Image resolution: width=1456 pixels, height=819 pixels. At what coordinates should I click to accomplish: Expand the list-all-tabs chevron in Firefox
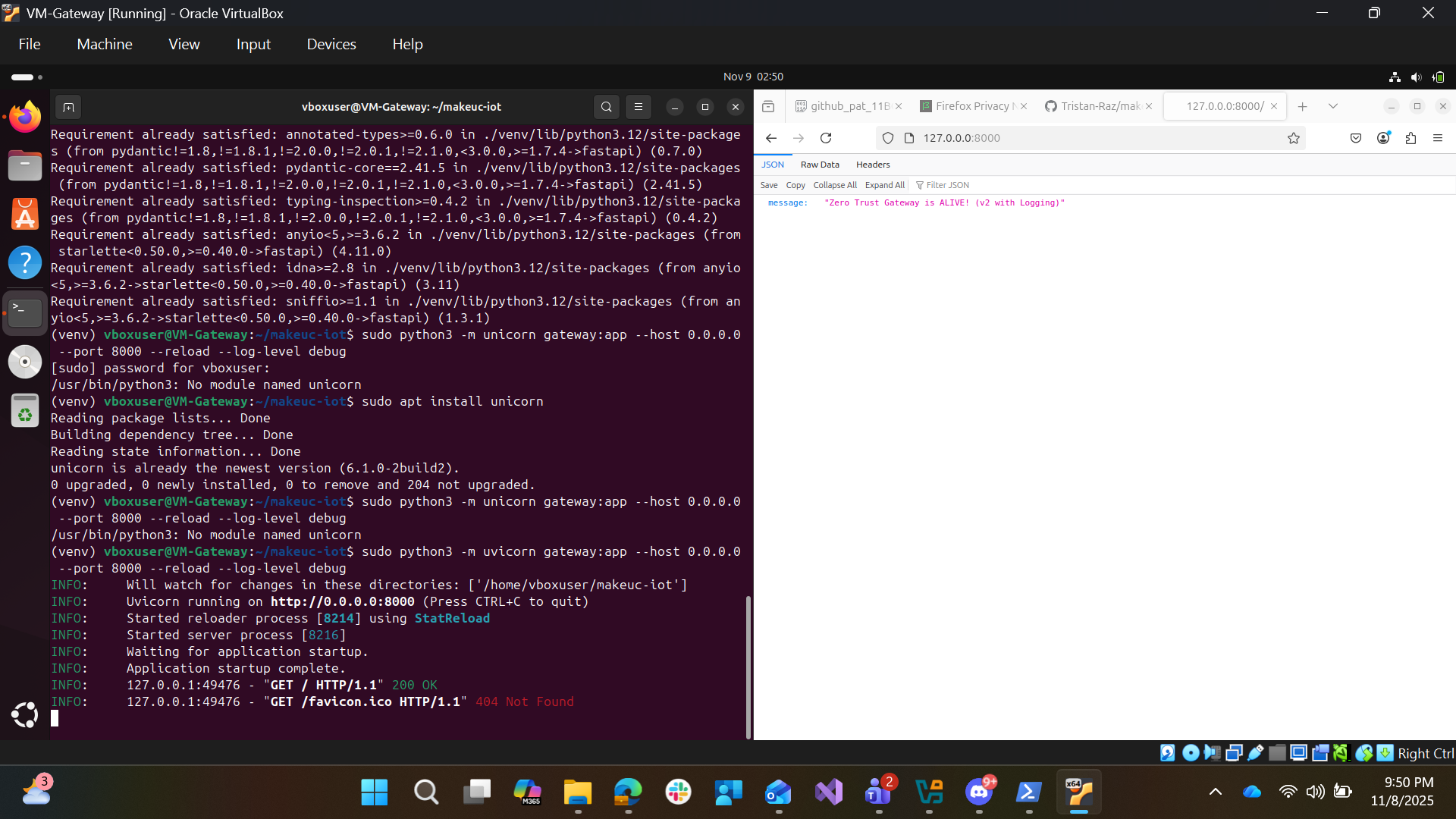(1333, 106)
